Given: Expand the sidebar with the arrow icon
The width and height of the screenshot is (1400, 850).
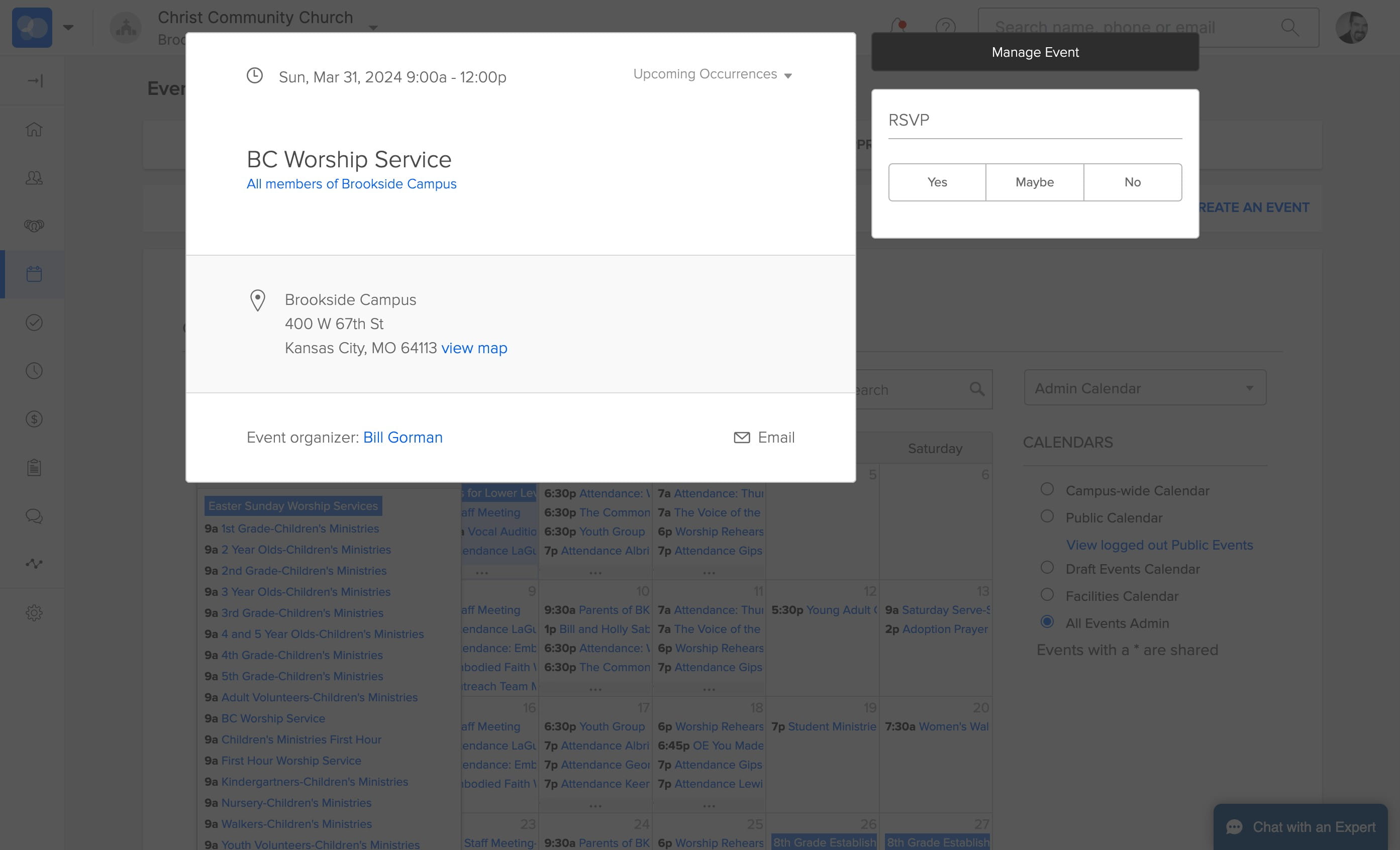Looking at the screenshot, I should 35,81.
